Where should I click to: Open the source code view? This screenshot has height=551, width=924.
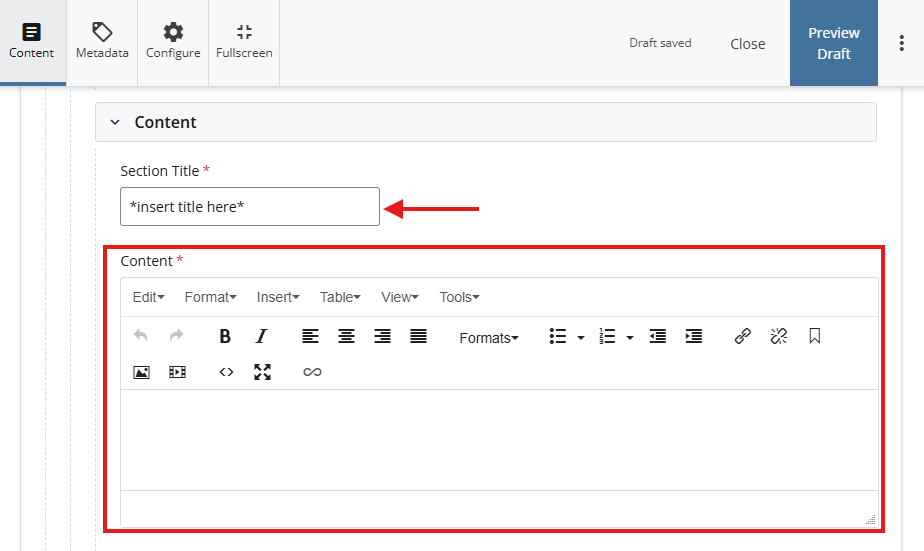(x=226, y=372)
